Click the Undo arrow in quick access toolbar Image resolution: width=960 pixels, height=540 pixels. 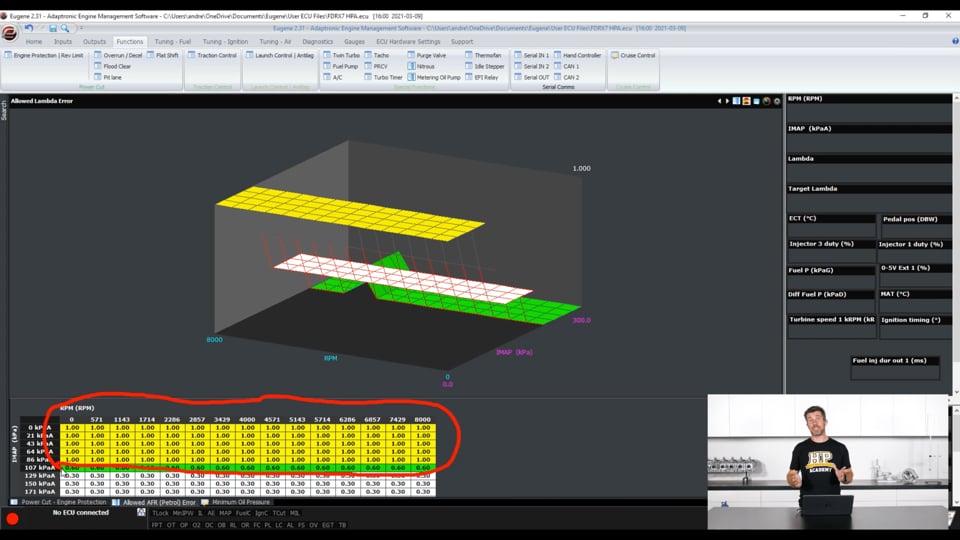(28, 28)
